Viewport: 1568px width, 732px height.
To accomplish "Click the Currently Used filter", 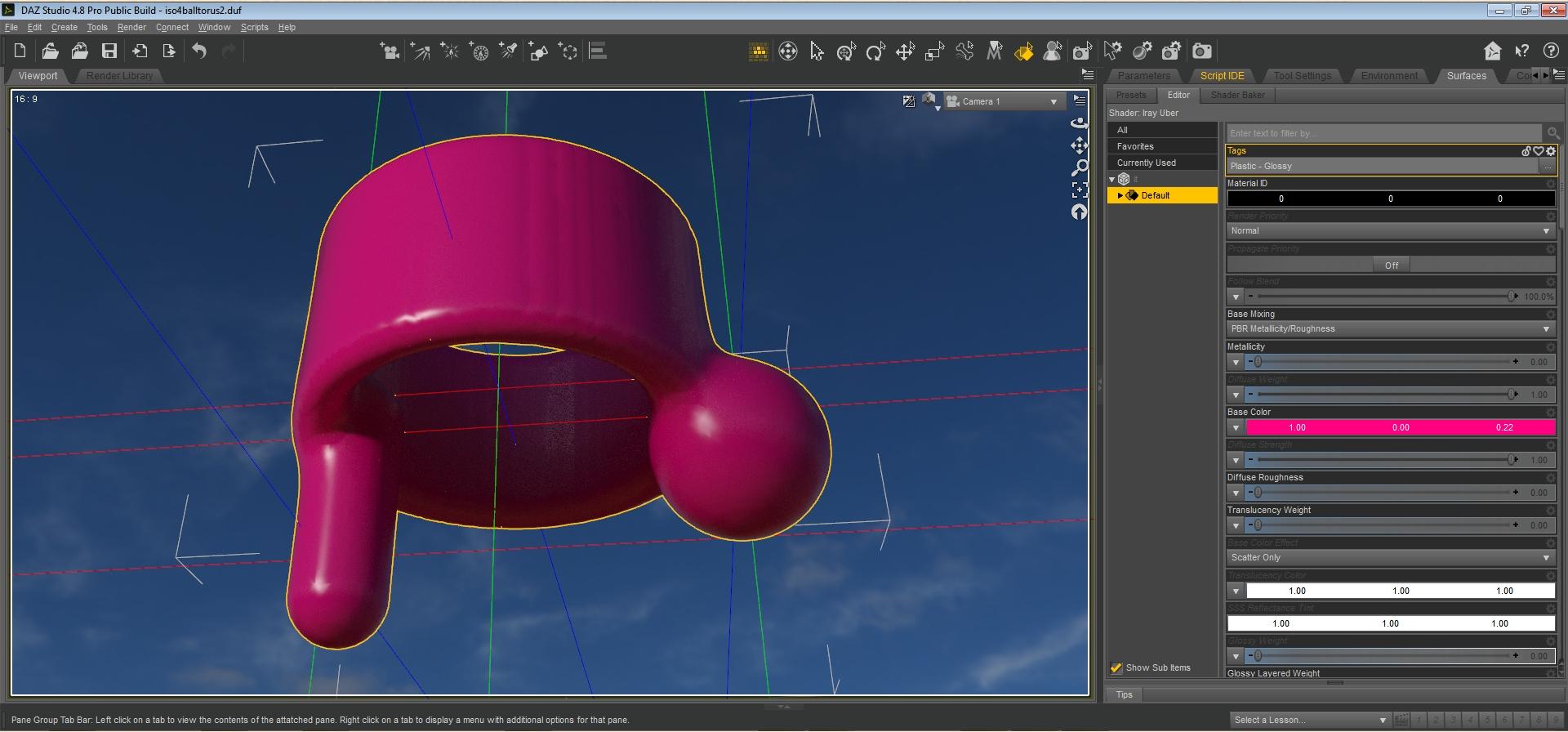I will pyautogui.click(x=1146, y=163).
